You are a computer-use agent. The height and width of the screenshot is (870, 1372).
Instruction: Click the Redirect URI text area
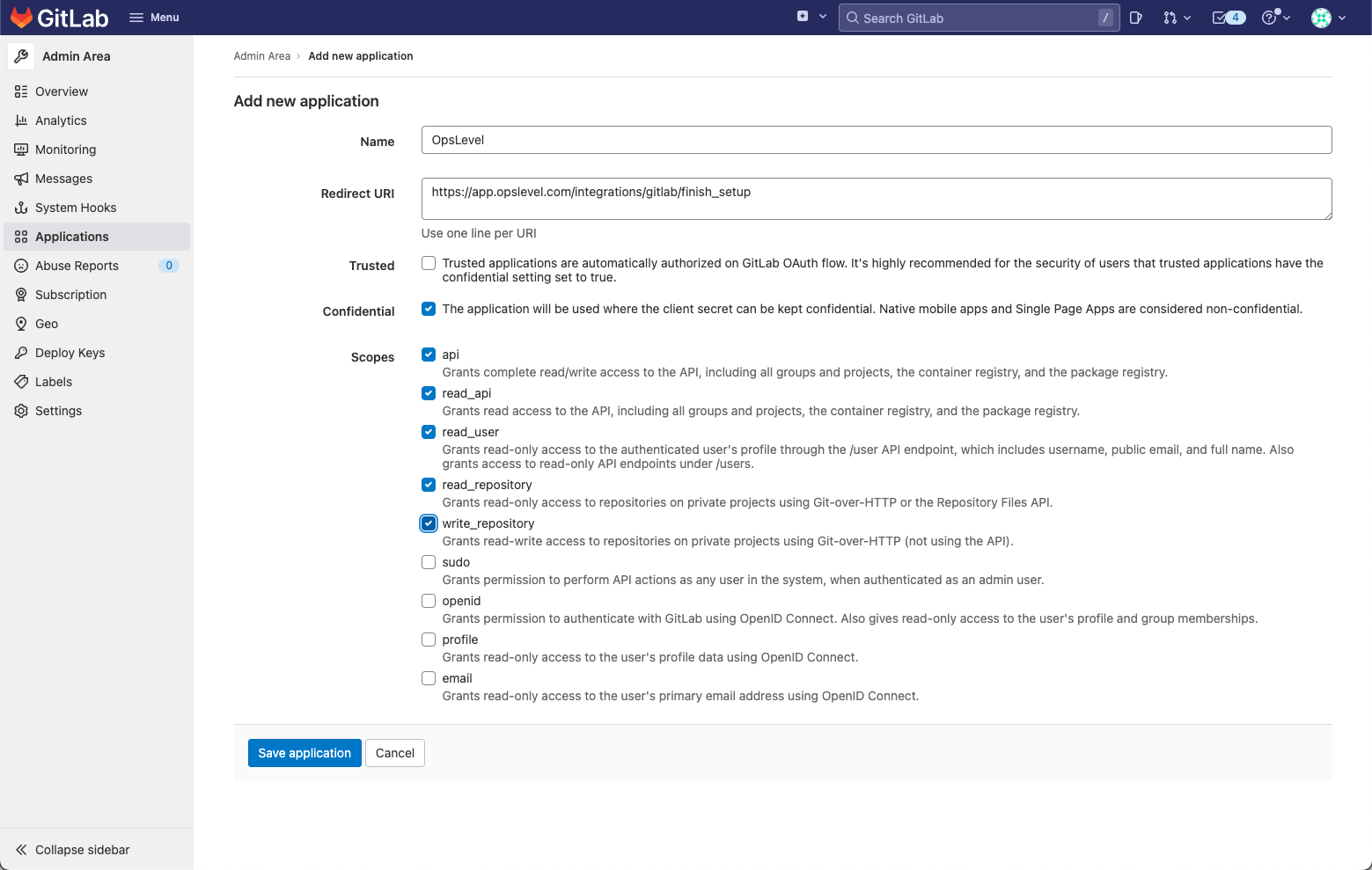click(x=877, y=199)
